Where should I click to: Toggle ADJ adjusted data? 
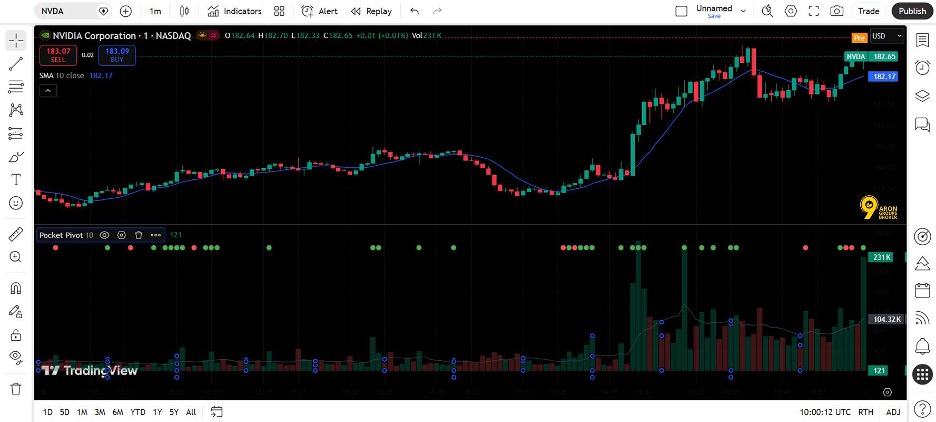tap(893, 412)
